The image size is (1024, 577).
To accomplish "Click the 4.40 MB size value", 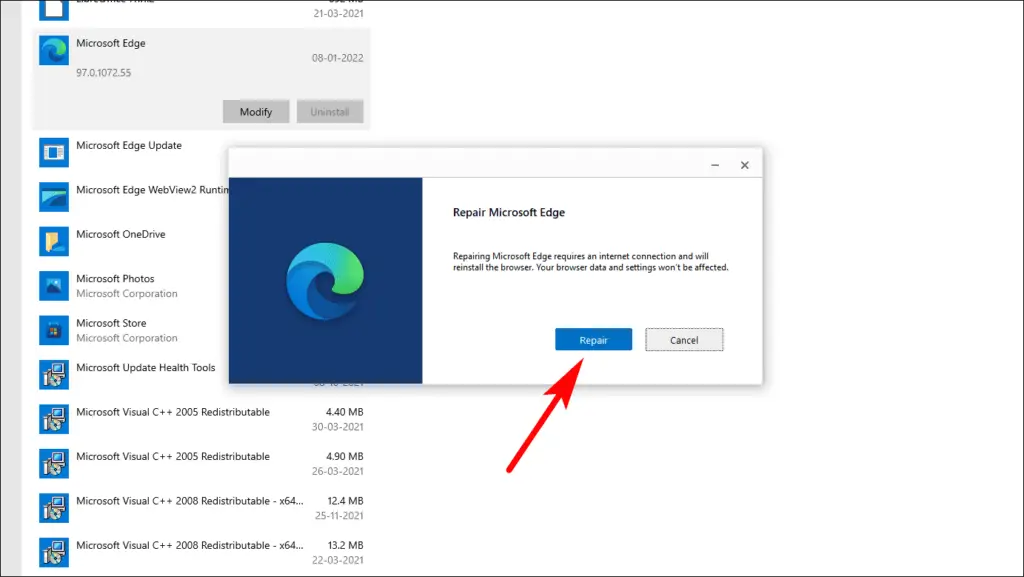I will [345, 412].
